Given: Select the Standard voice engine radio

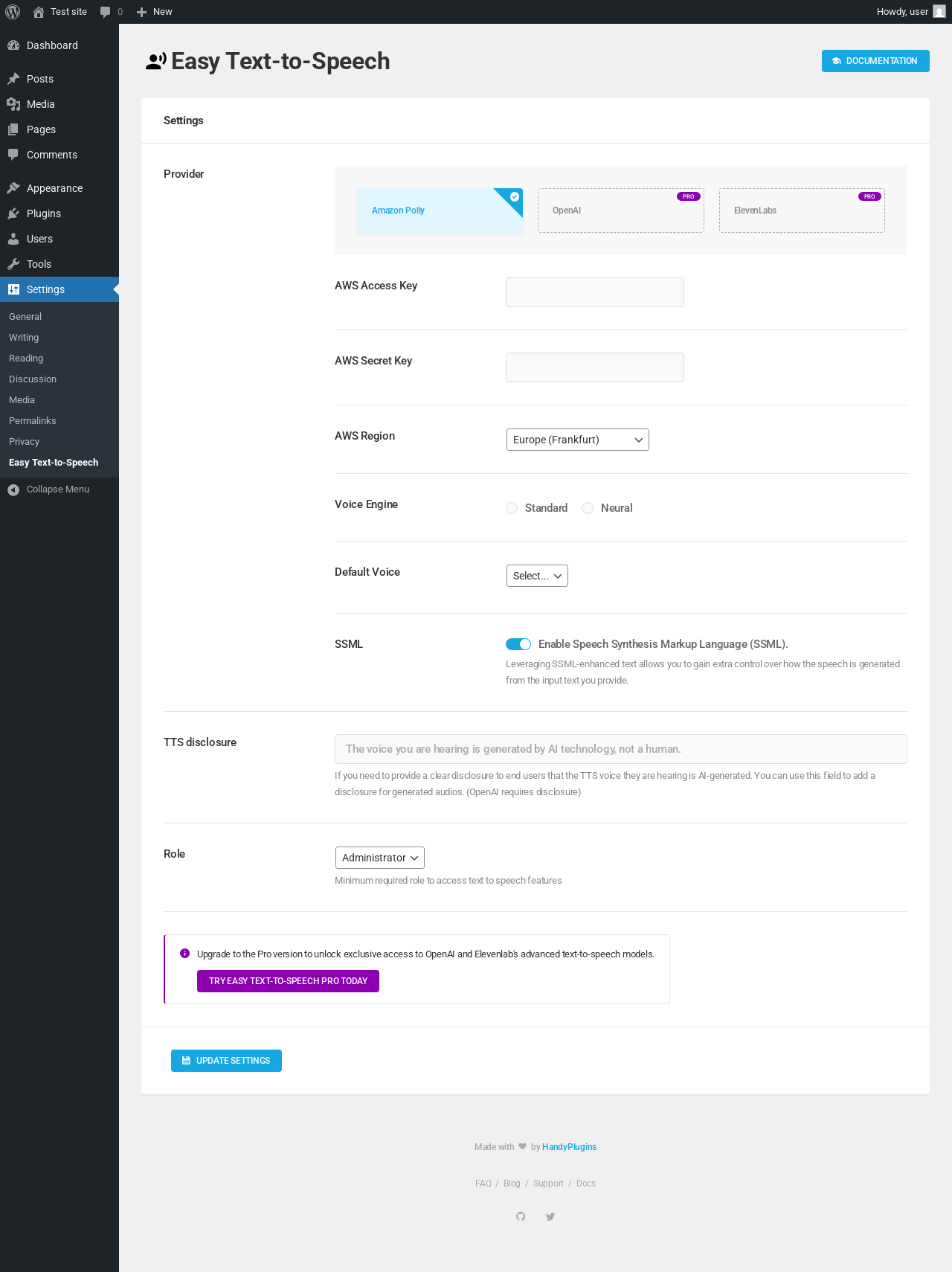Looking at the screenshot, I should point(512,508).
